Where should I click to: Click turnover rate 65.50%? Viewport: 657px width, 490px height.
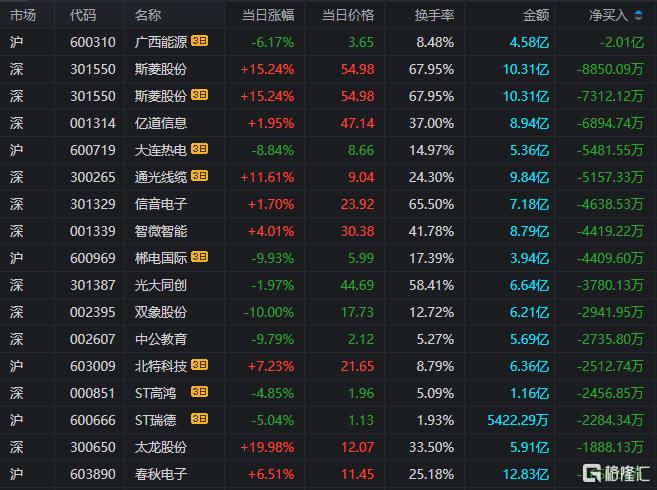pos(432,204)
